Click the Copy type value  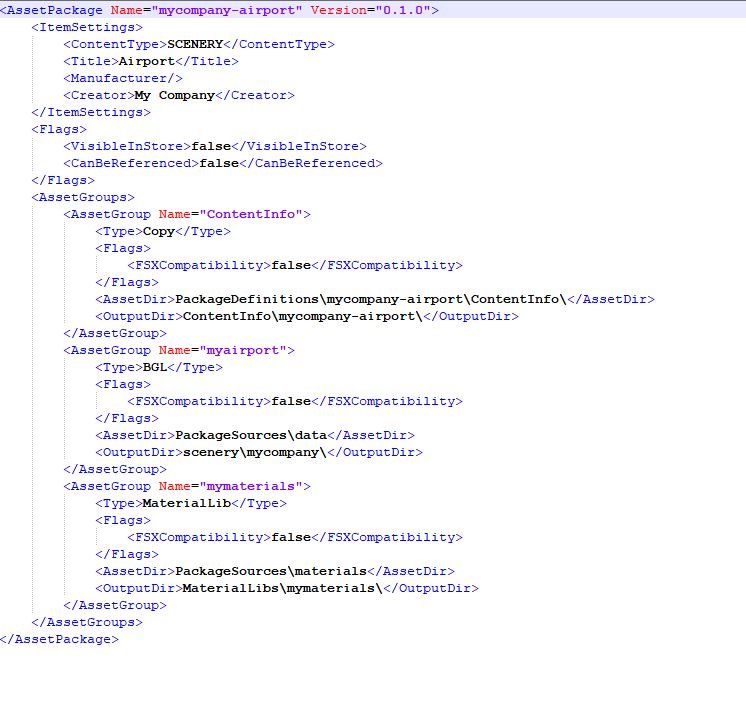159,231
